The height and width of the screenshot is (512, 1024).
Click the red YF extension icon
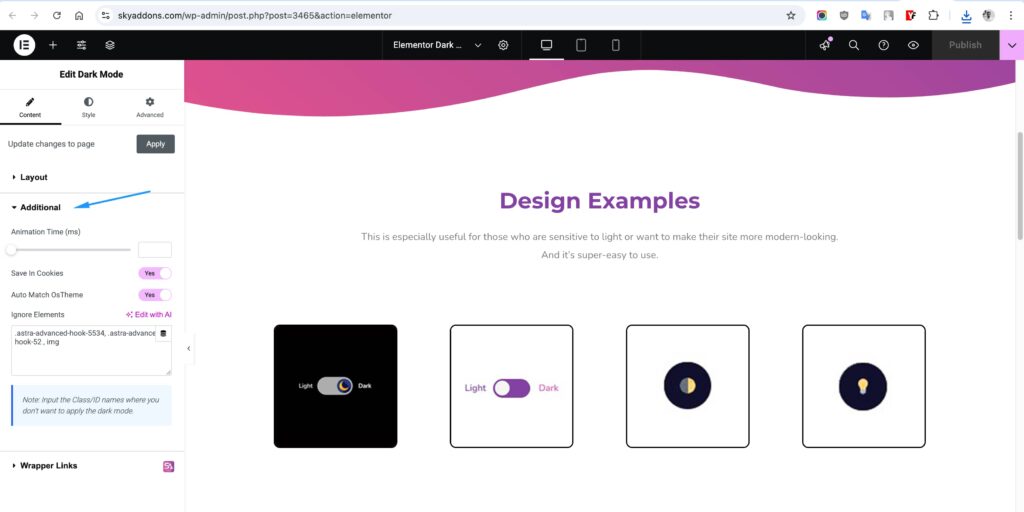click(911, 15)
